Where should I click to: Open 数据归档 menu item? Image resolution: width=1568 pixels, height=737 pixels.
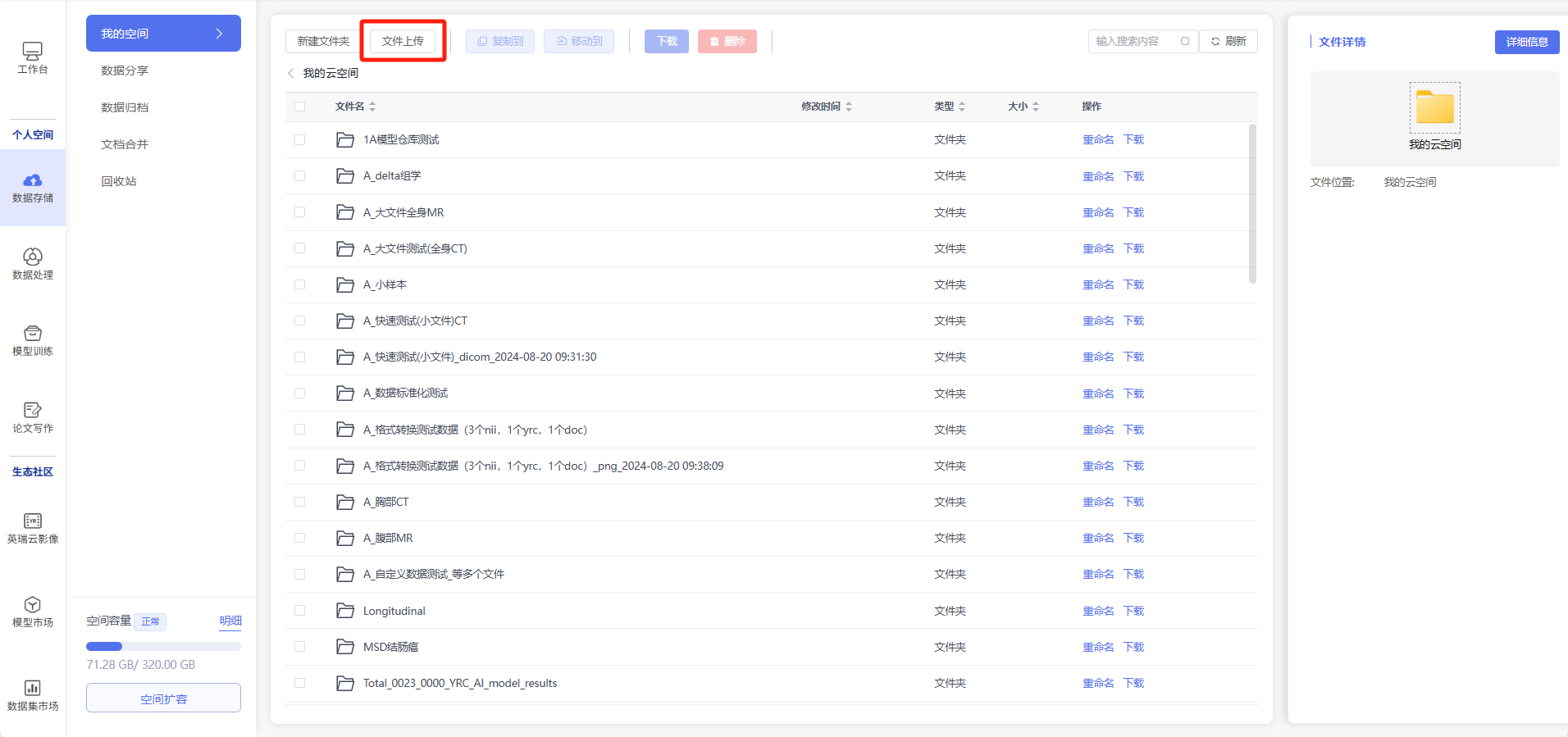(125, 107)
